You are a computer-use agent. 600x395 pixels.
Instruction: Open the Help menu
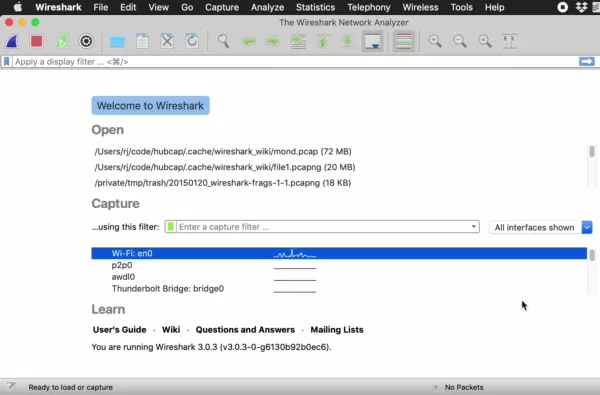pos(494,7)
